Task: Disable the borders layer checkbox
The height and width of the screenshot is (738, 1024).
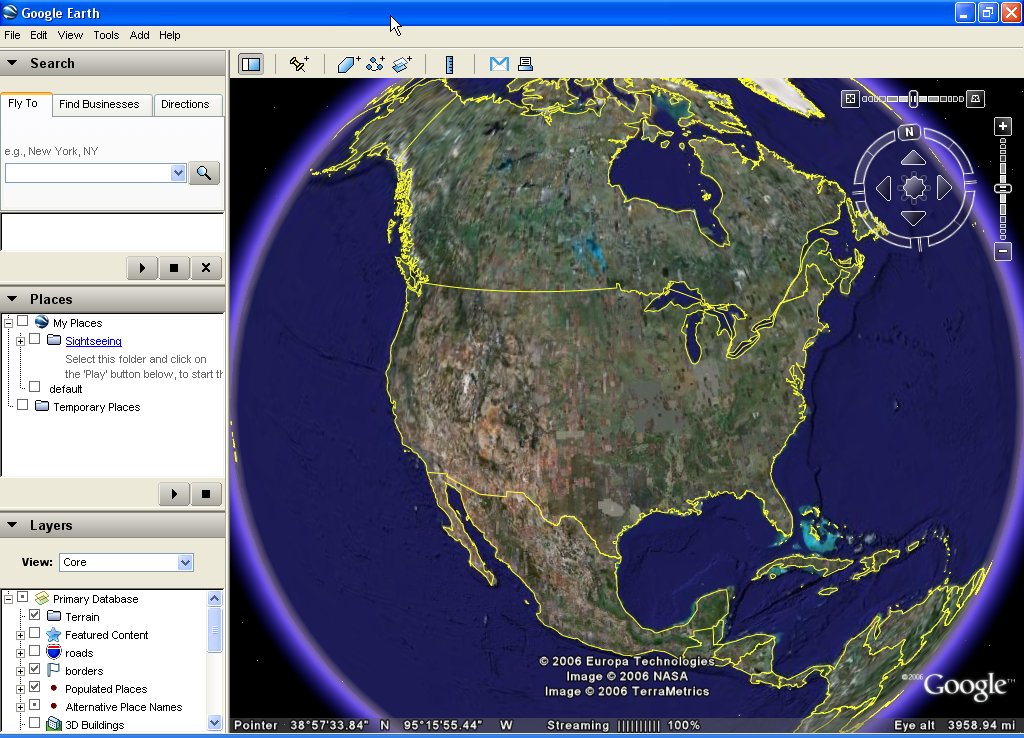Action: tap(35, 669)
